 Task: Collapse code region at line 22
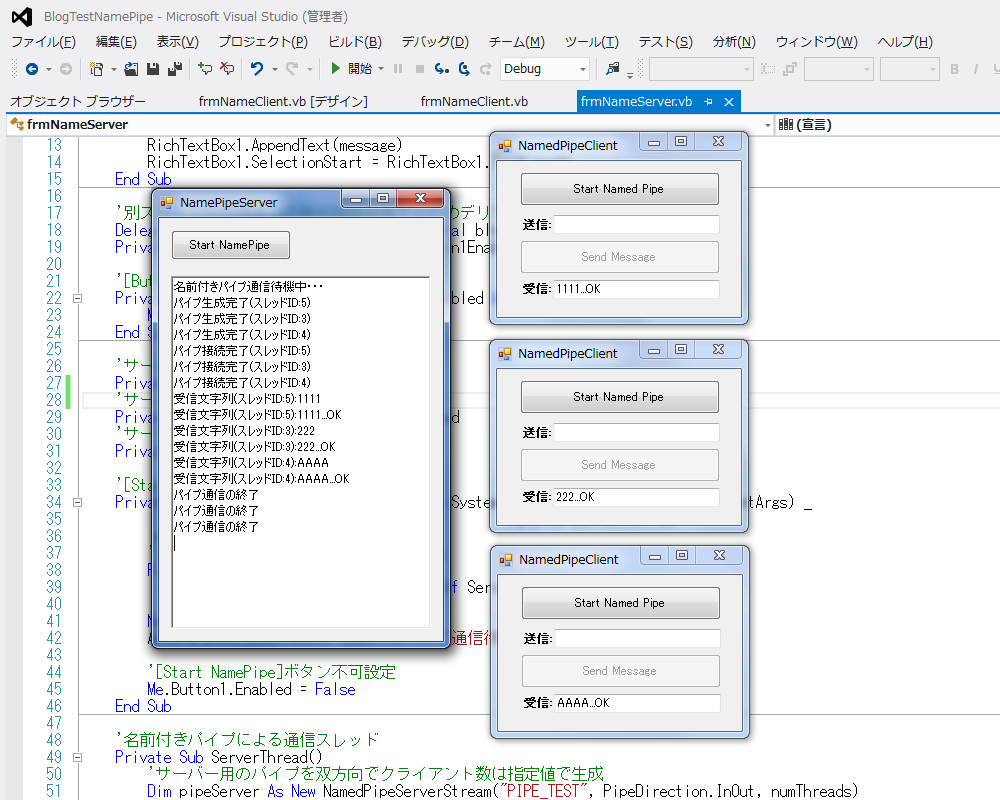pyautogui.click(x=77, y=298)
